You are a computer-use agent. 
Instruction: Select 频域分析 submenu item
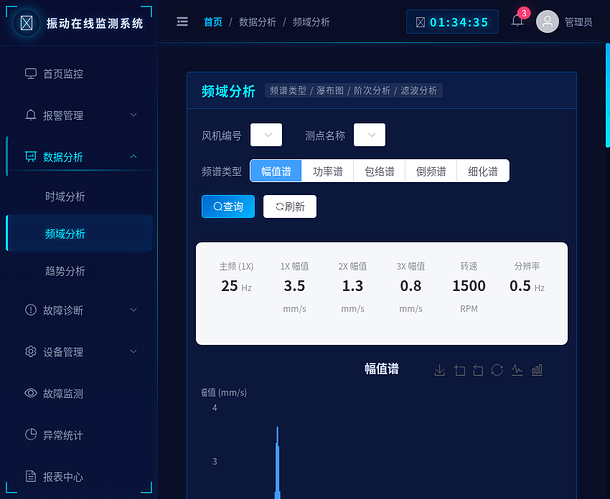[79, 233]
